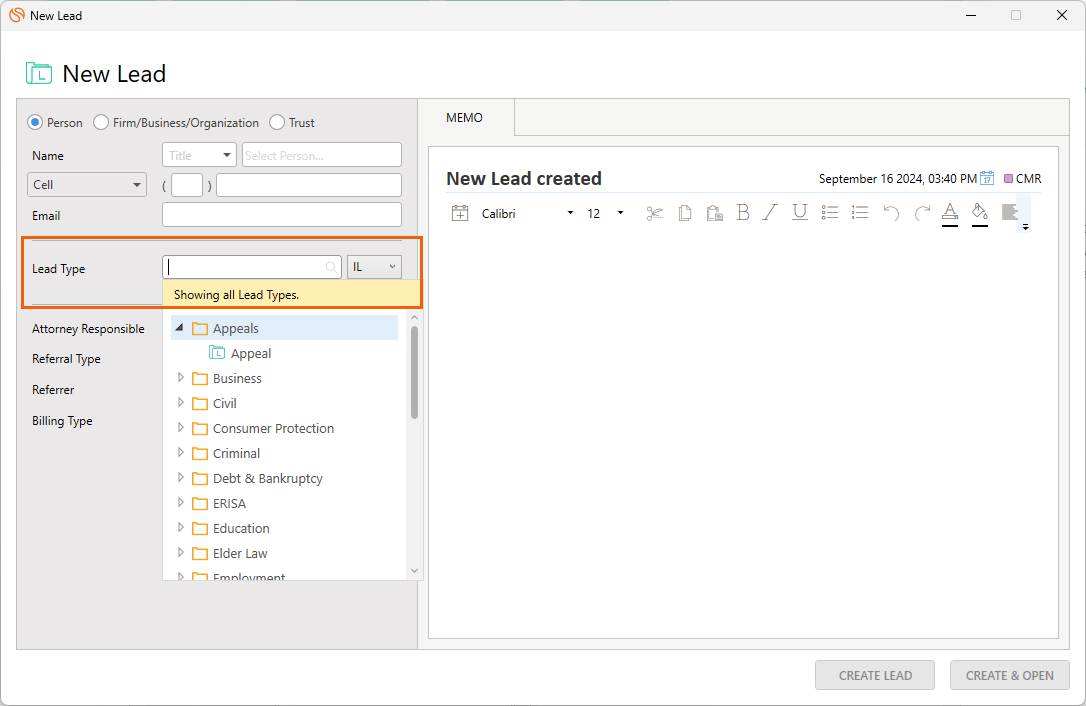
Task: Open the font size 12 dropdown
Action: [620, 213]
